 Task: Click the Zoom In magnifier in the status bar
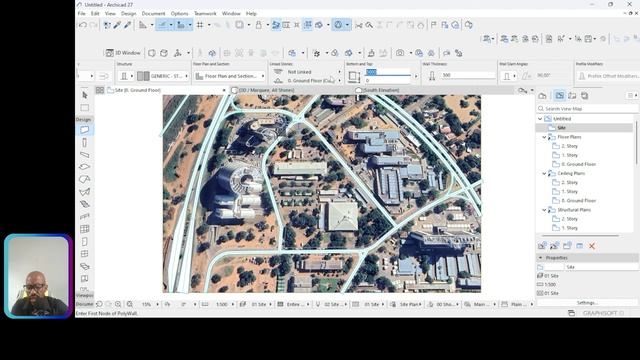click(x=118, y=304)
